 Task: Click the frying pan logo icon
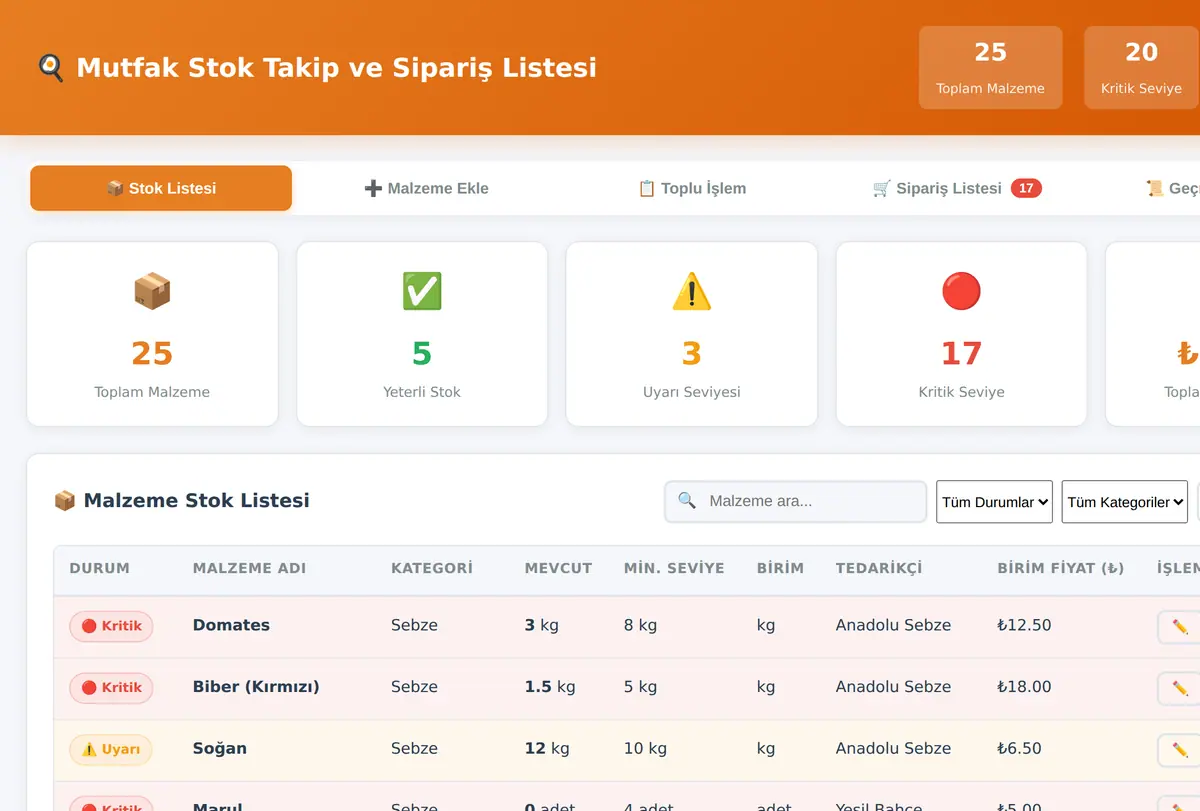(x=50, y=67)
